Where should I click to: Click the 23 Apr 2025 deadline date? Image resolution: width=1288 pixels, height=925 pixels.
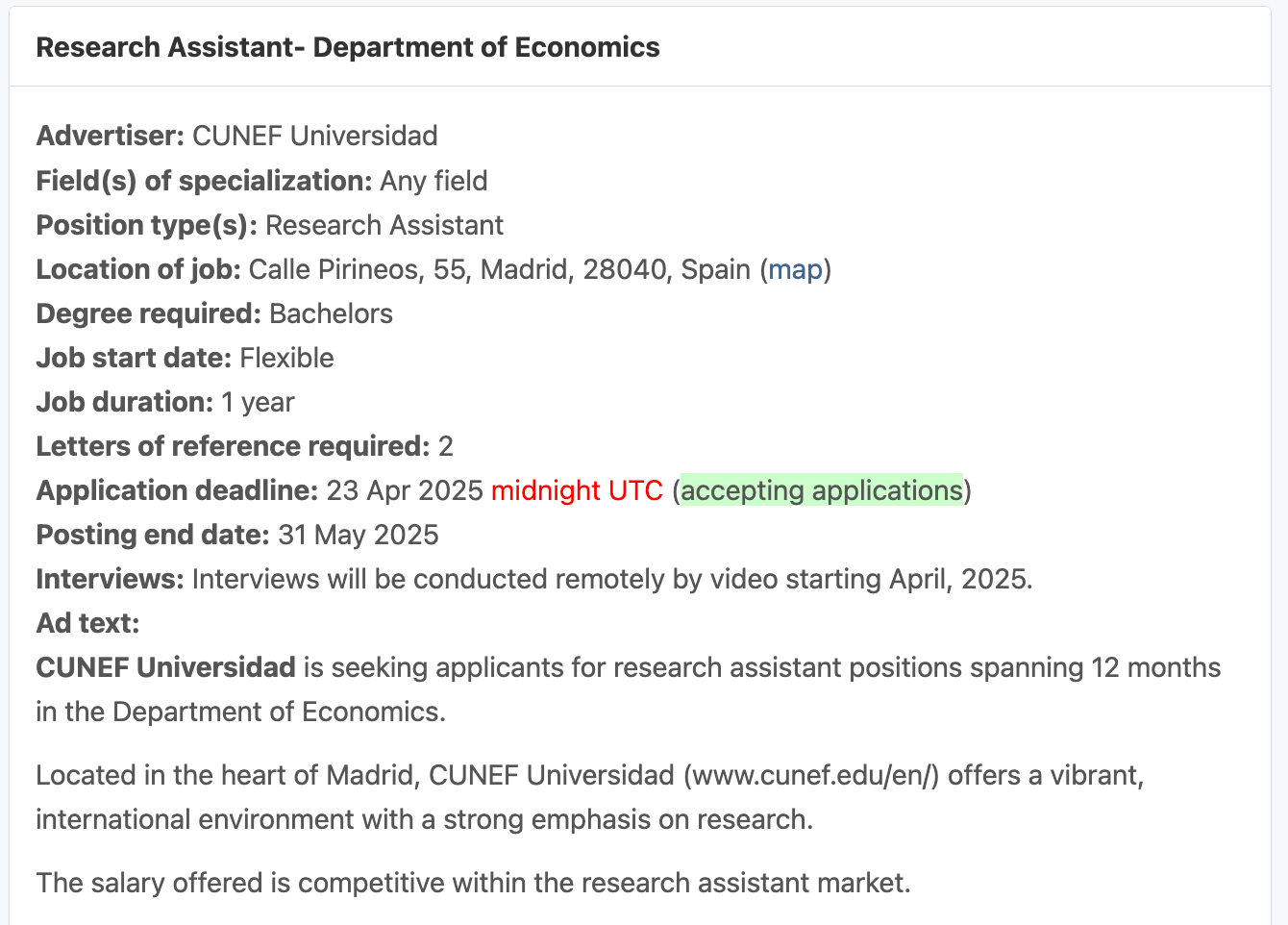405,490
